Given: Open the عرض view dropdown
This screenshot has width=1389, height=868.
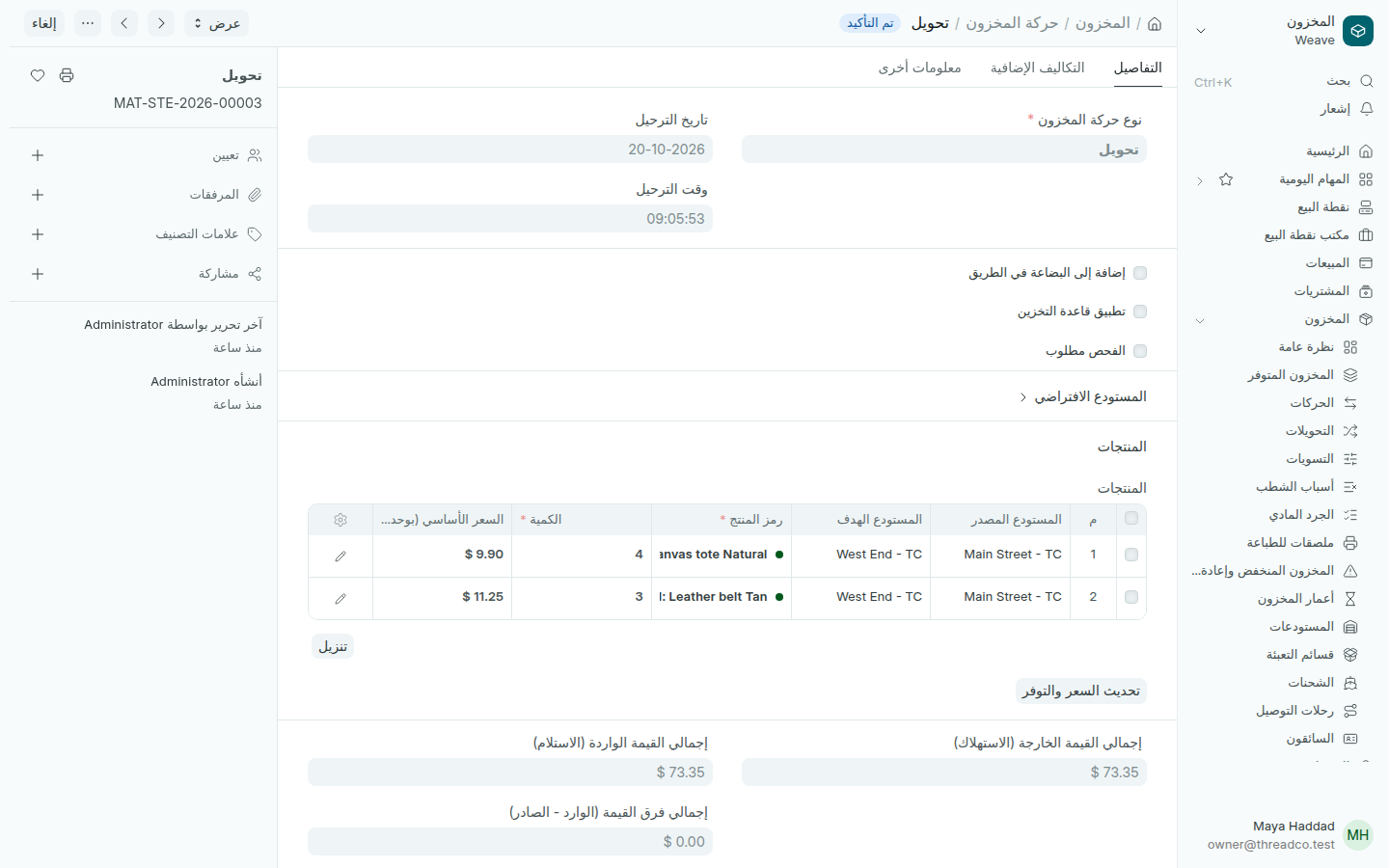Looking at the screenshot, I should (x=216, y=23).
